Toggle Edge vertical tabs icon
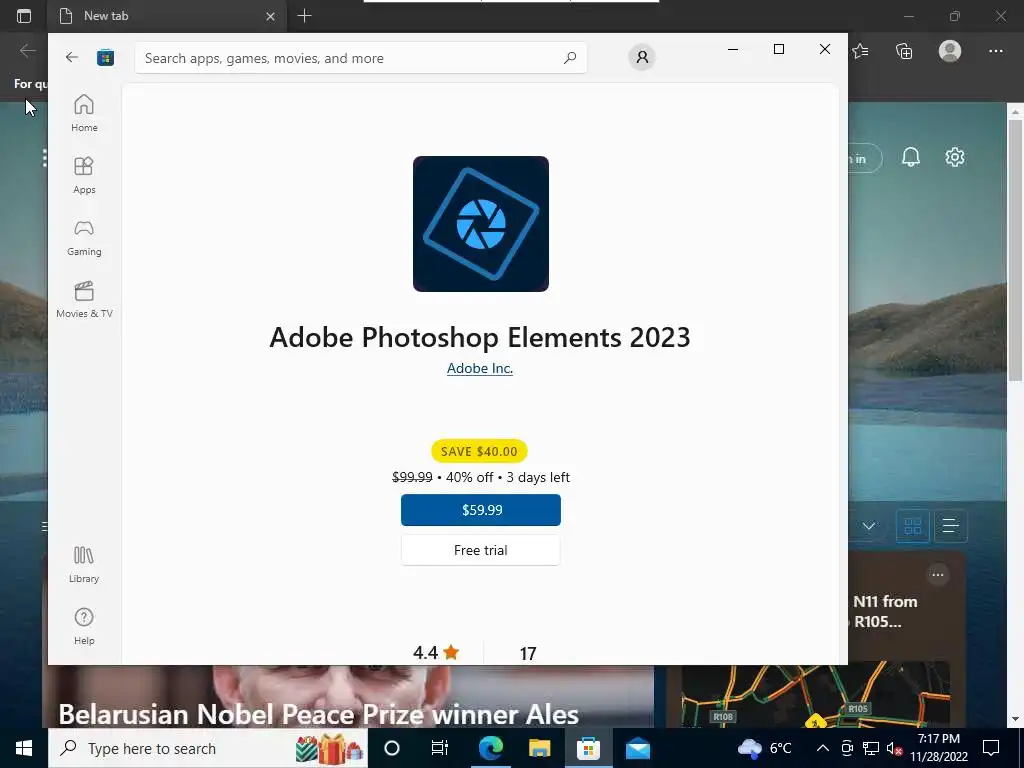The height and width of the screenshot is (768, 1024). (x=24, y=16)
